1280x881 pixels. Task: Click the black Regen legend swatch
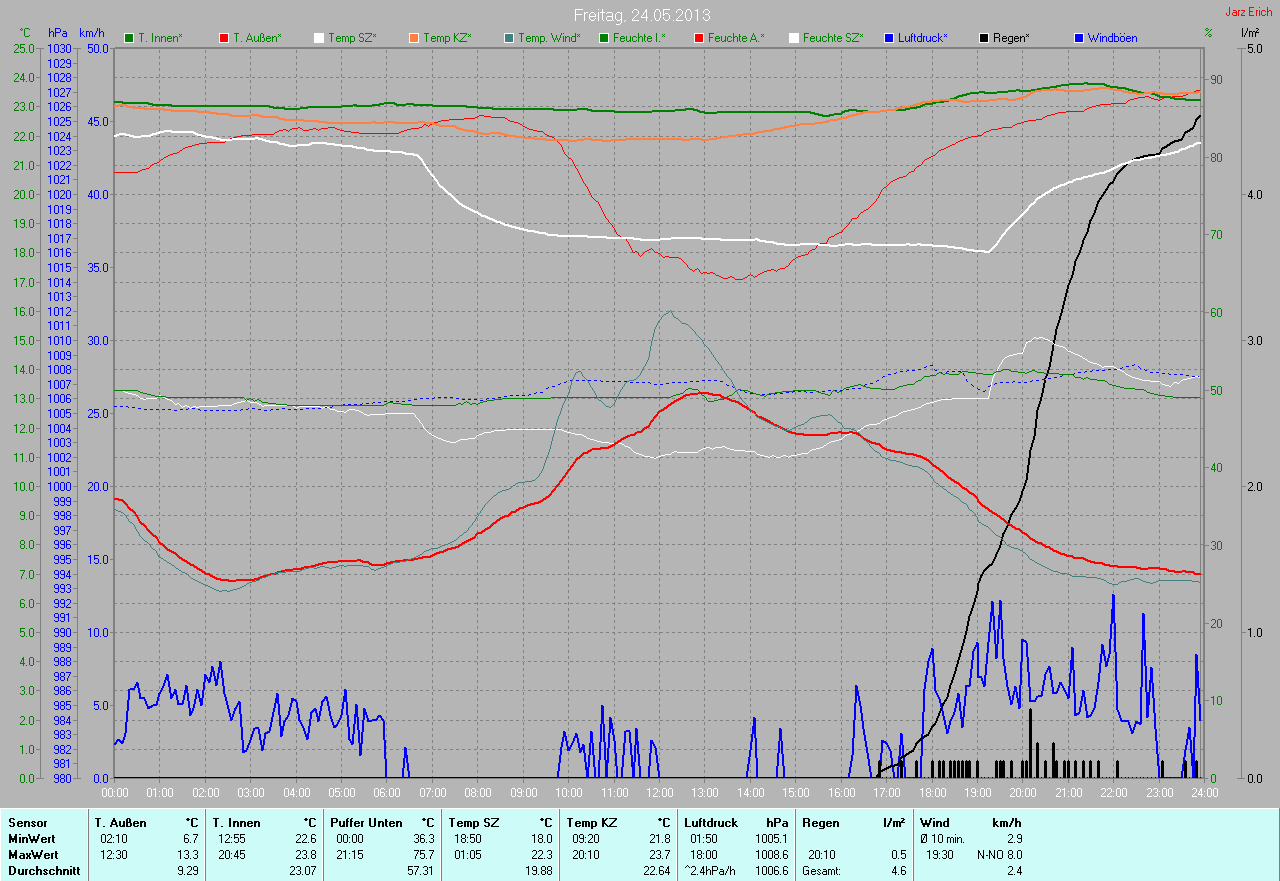(x=984, y=38)
